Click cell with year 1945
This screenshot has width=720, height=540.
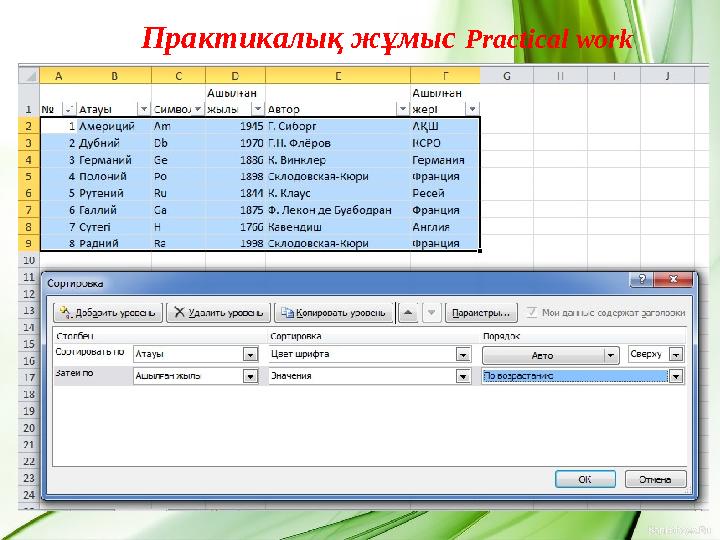pyautogui.click(x=235, y=126)
